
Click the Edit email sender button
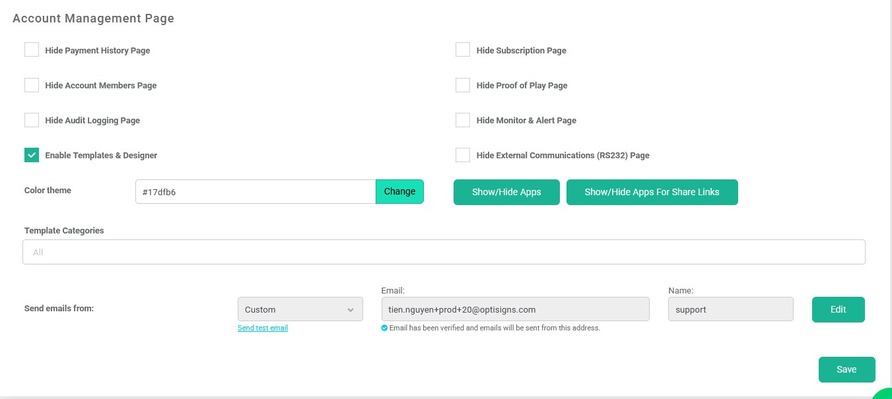tap(838, 310)
